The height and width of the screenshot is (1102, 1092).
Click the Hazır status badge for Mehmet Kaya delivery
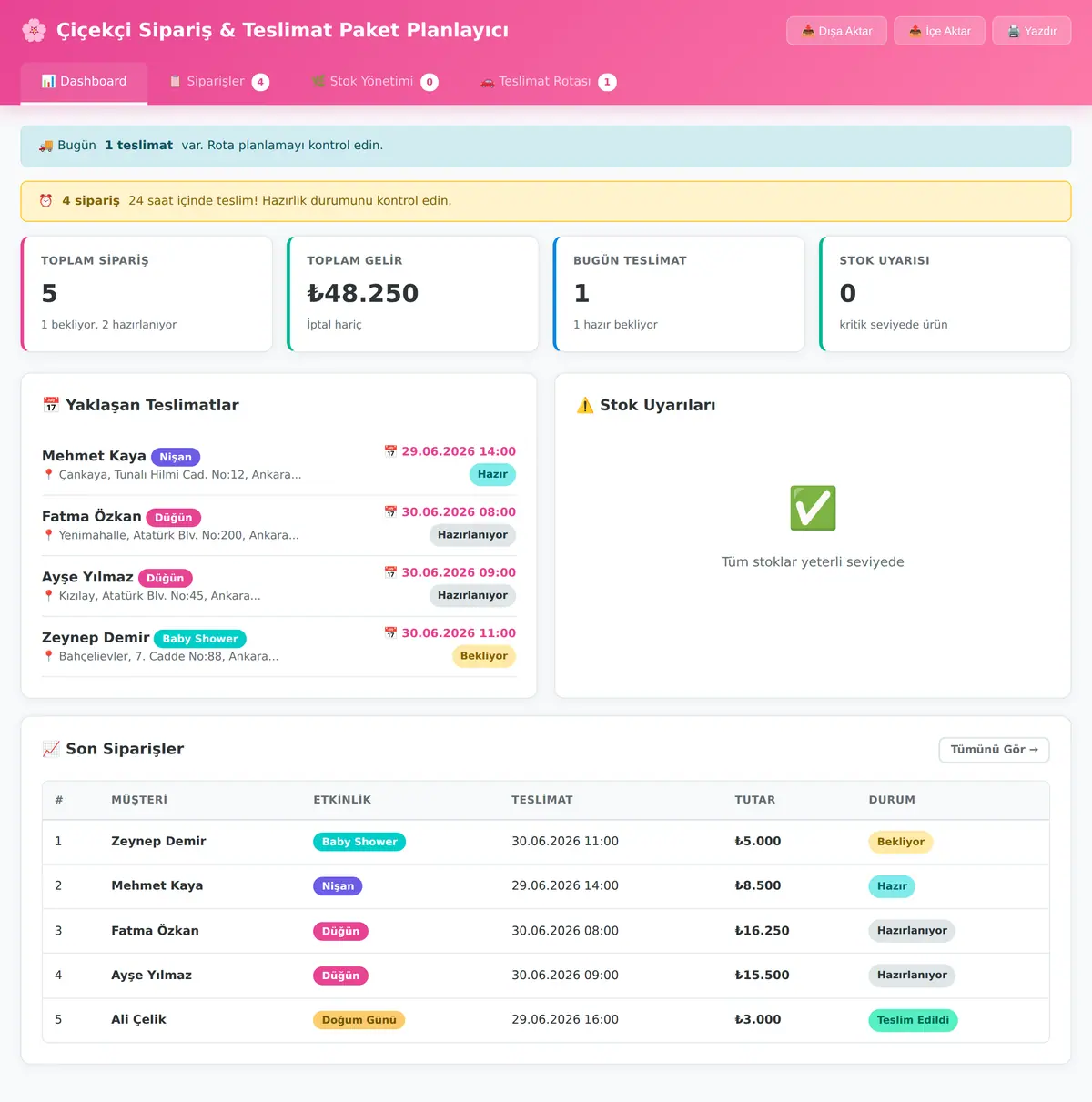click(492, 474)
